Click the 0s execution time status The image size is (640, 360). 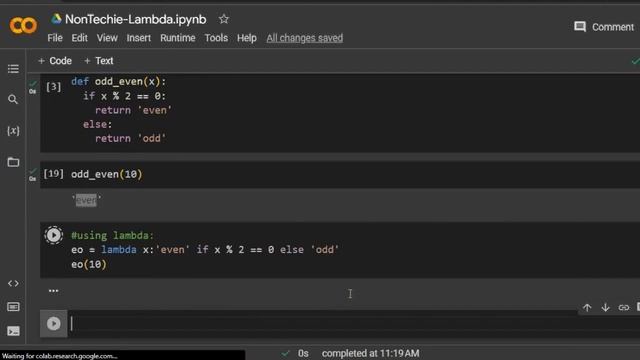pyautogui.click(x=303, y=353)
